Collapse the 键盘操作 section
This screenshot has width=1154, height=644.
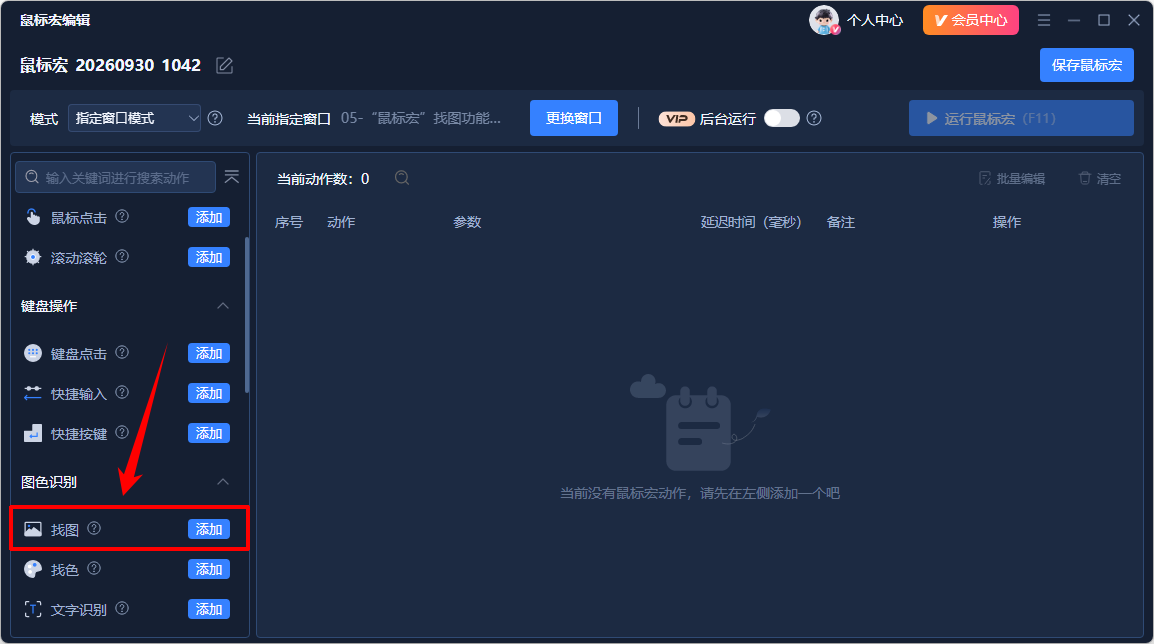223,305
